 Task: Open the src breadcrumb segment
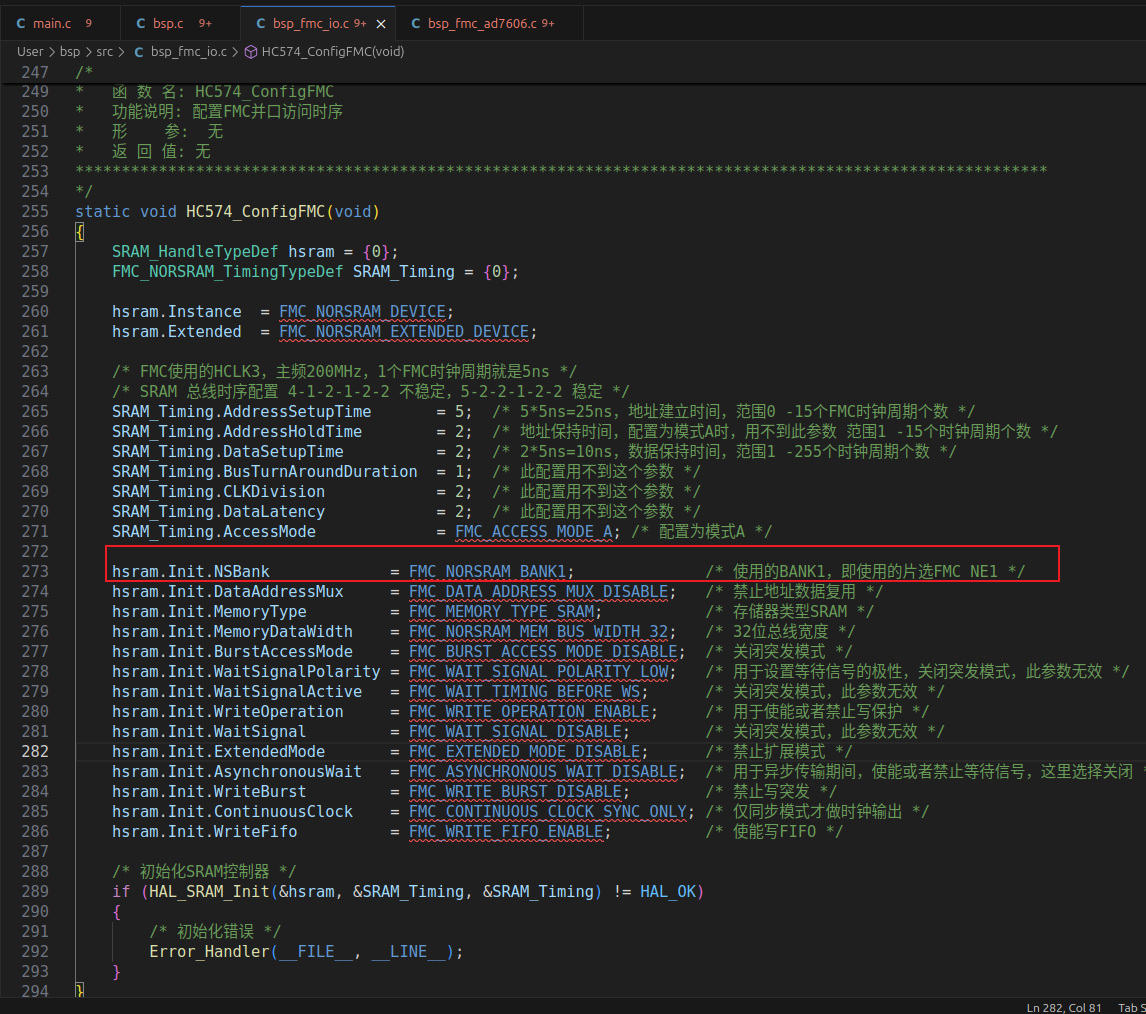click(105, 52)
